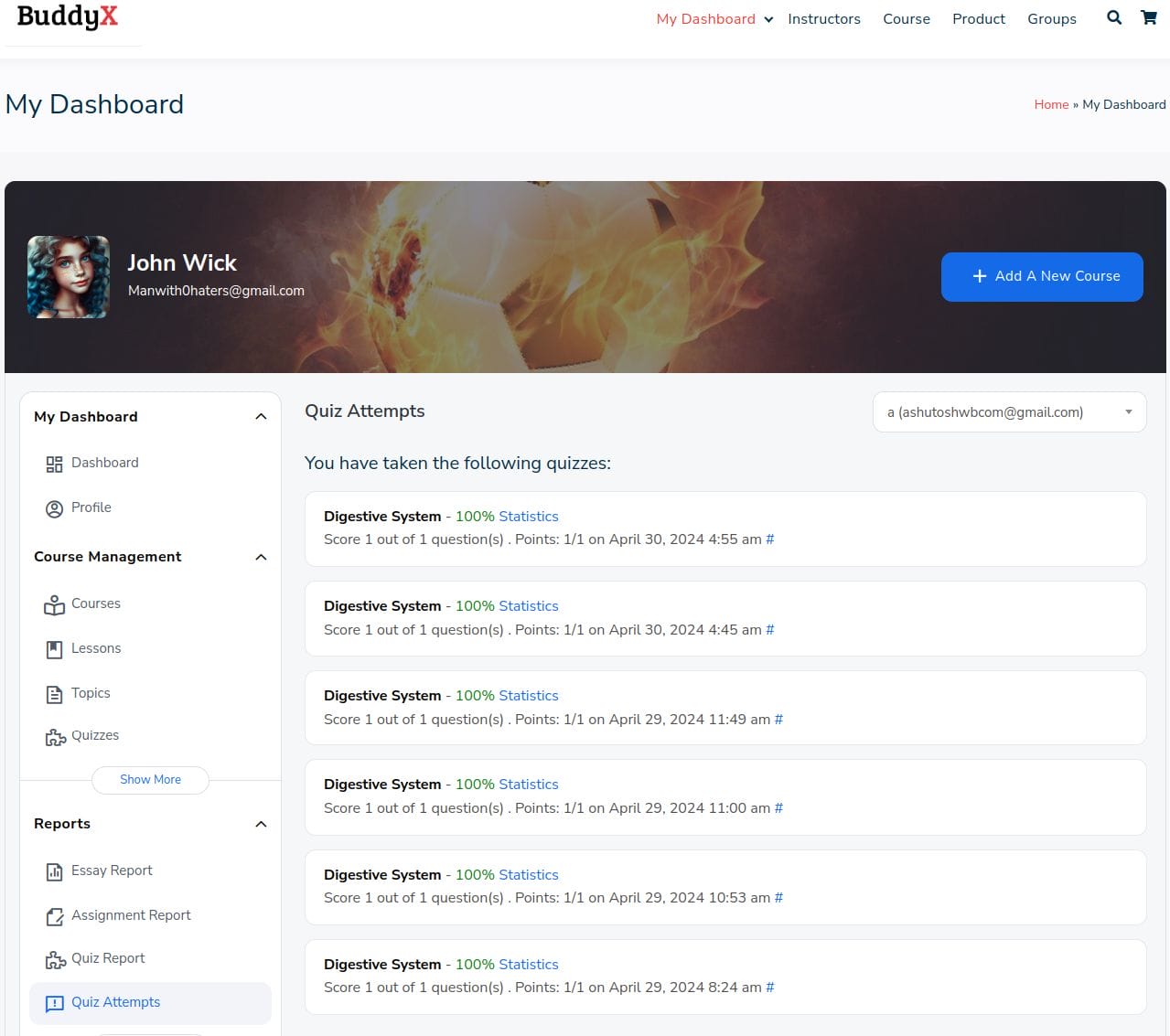1170x1036 pixels.
Task: Open Statistics for the 4:55 am attempt
Action: tap(528, 517)
